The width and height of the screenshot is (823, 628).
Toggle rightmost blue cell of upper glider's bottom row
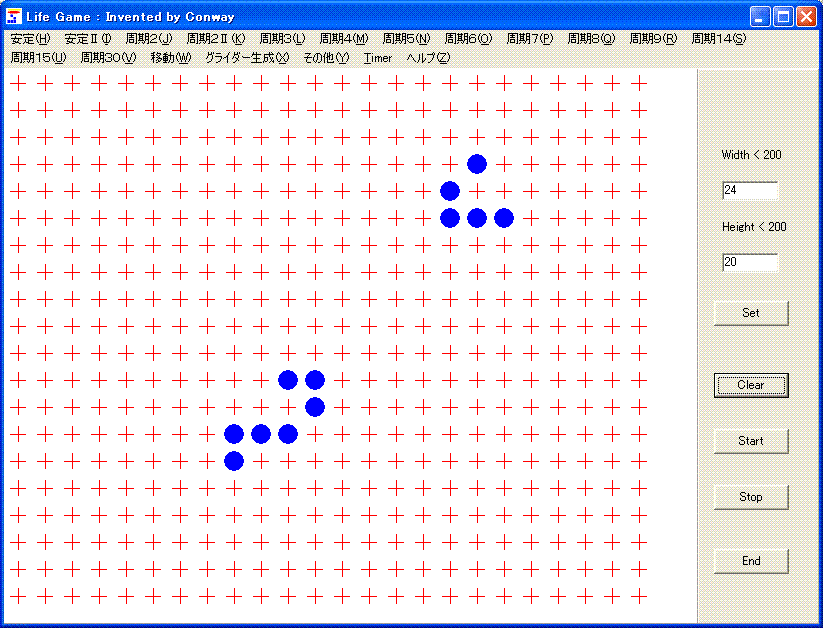504,218
